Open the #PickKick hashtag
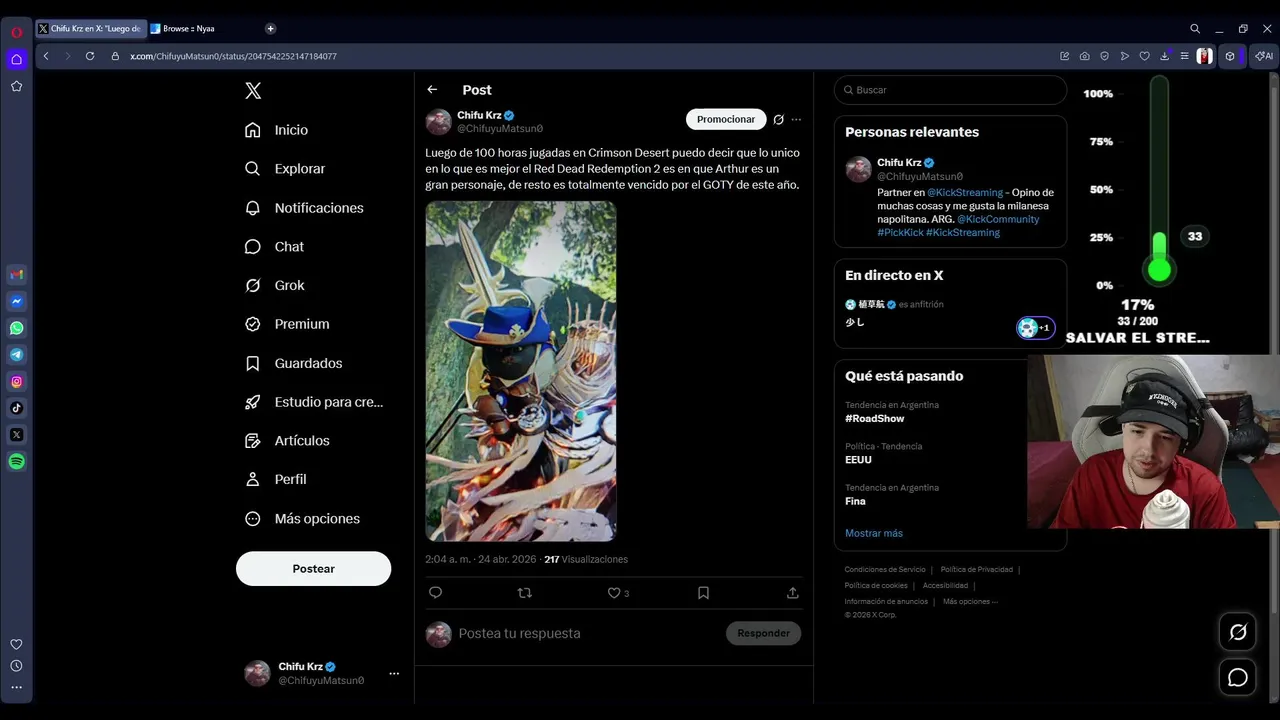Viewport: 1280px width, 720px height. point(900,232)
